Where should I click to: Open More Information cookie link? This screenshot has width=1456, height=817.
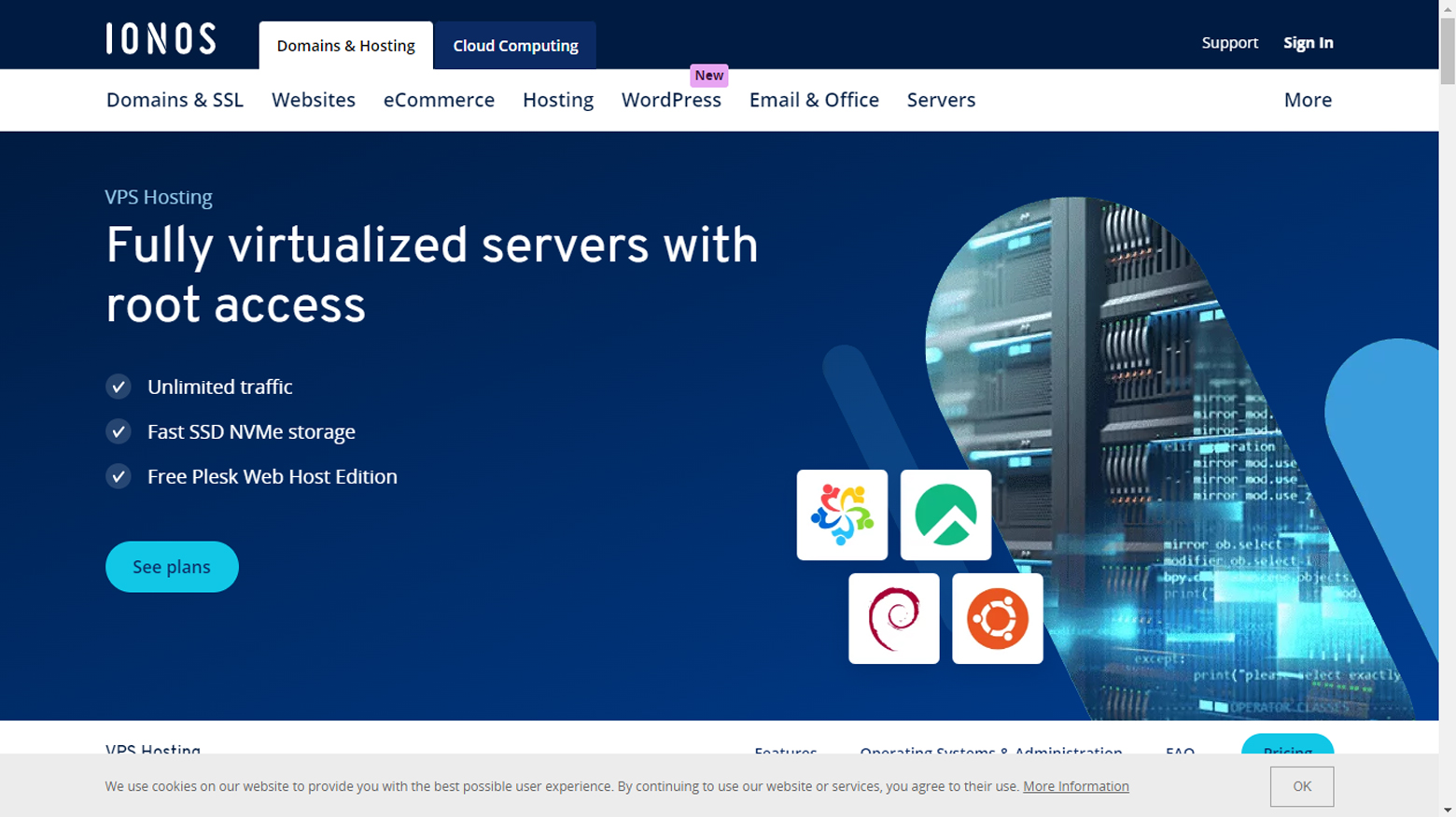1076,786
